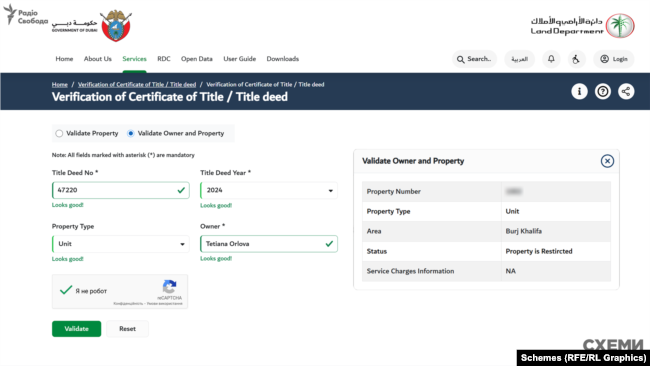
Task: Click the magnifier icon in Search
Action: pos(461,59)
